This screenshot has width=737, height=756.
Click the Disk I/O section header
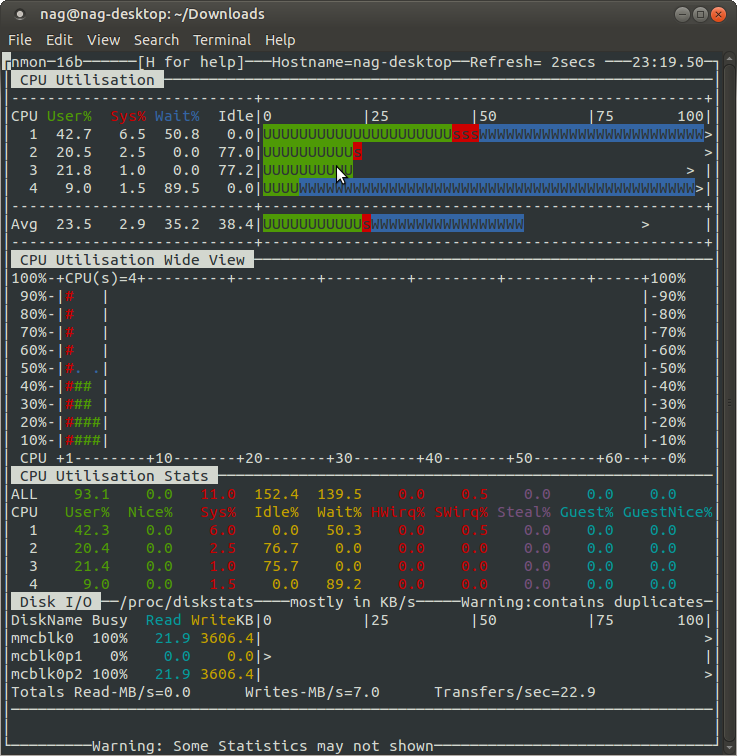56,602
